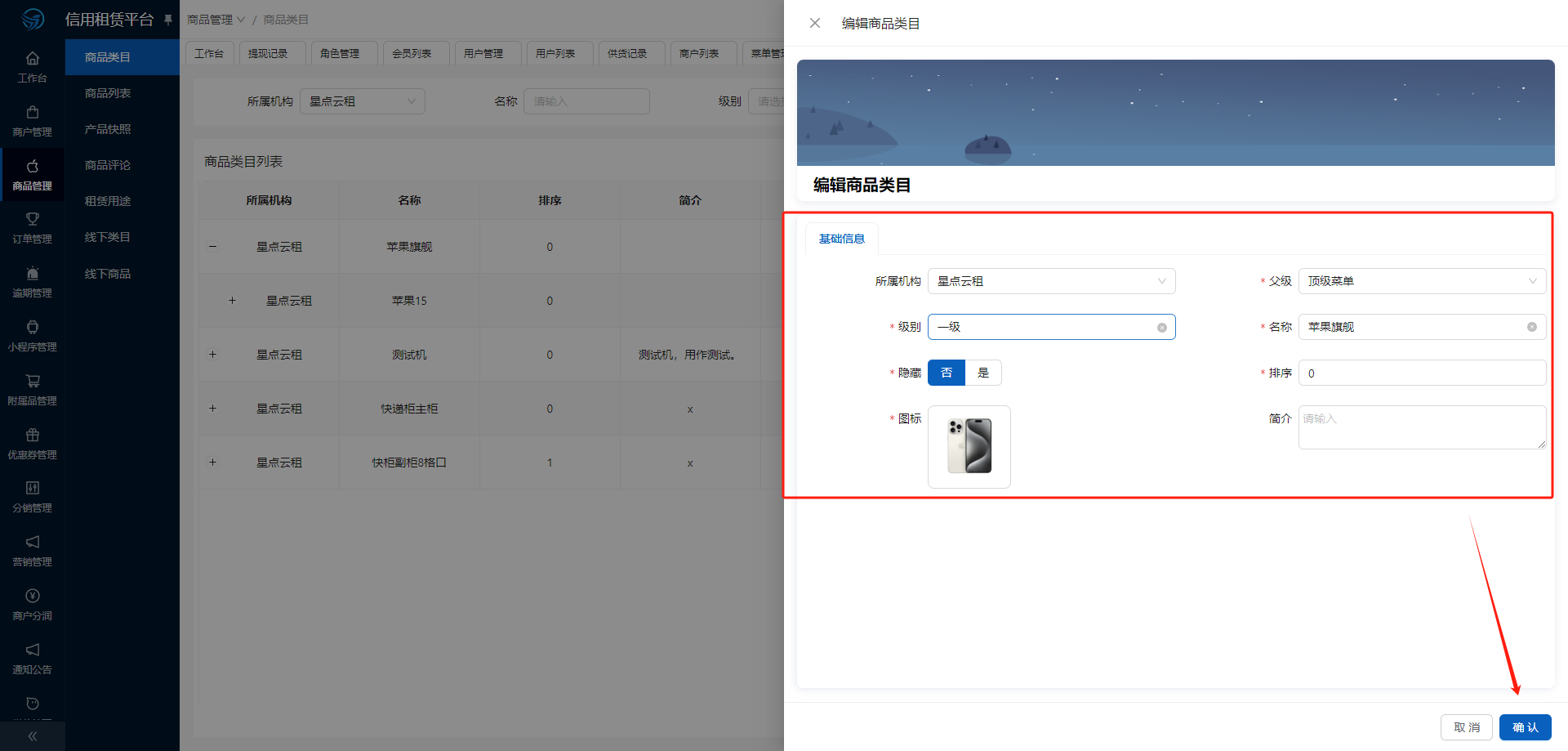
Task: Expand the 快柜副柜8格口 row
Action: [212, 463]
